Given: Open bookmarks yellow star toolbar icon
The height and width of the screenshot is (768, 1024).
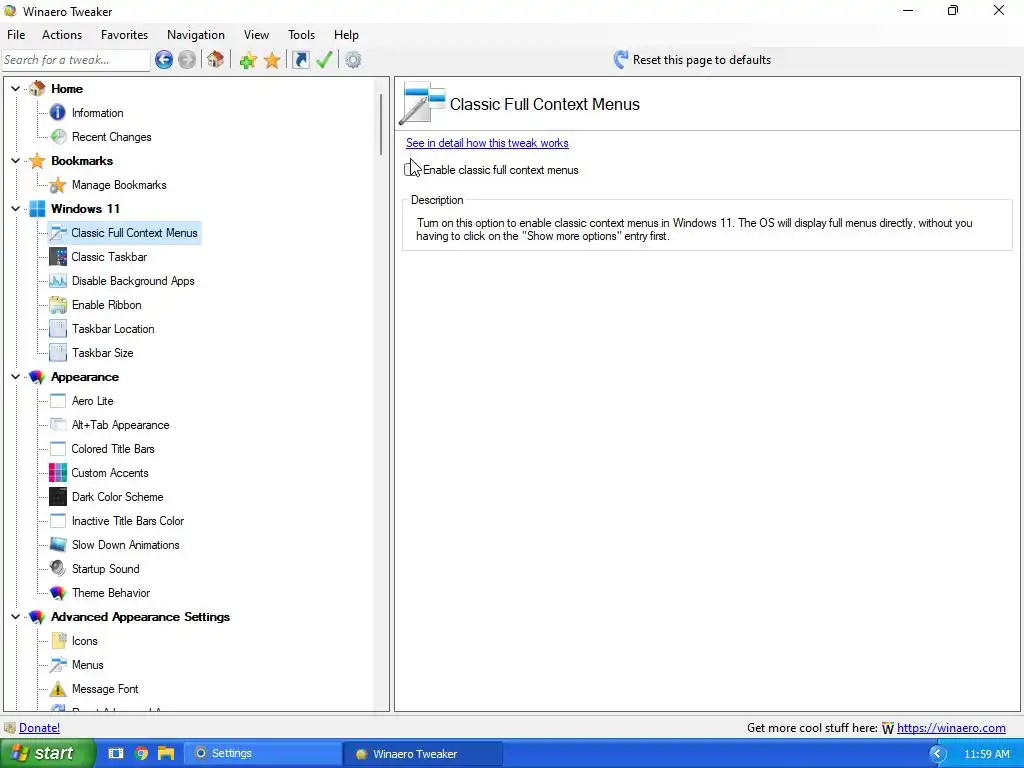Looking at the screenshot, I should tap(272, 60).
